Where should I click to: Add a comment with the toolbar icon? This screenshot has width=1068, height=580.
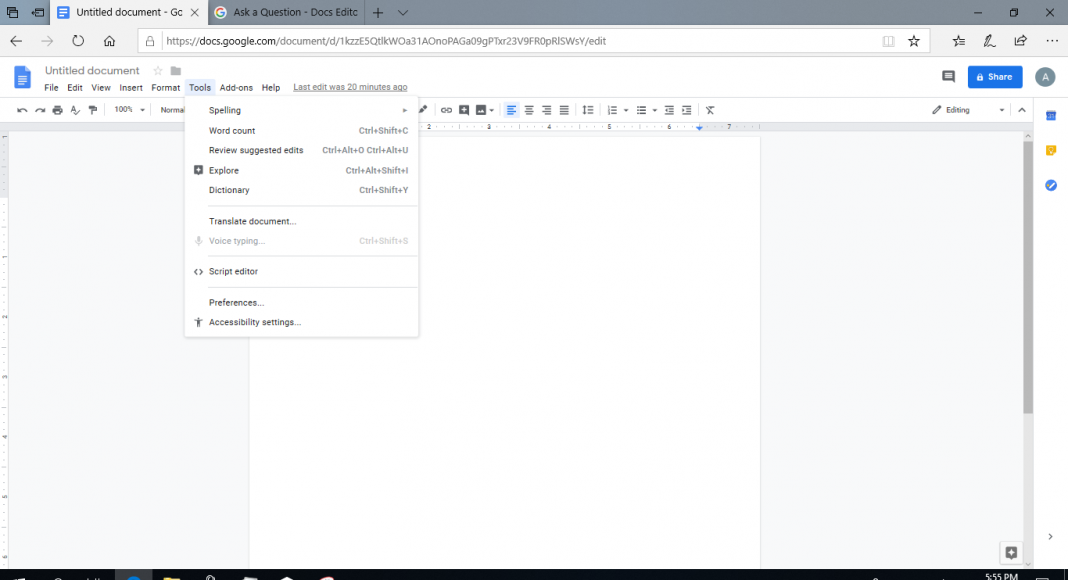464,110
